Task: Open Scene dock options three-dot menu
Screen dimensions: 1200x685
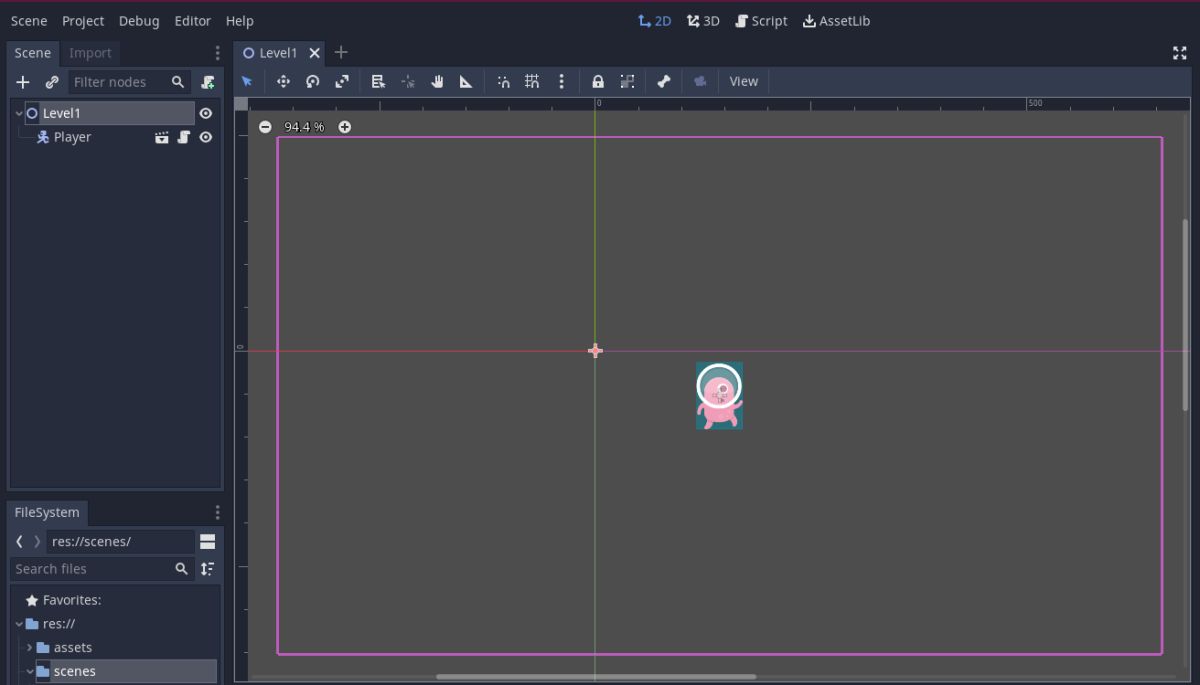Action: tap(217, 53)
